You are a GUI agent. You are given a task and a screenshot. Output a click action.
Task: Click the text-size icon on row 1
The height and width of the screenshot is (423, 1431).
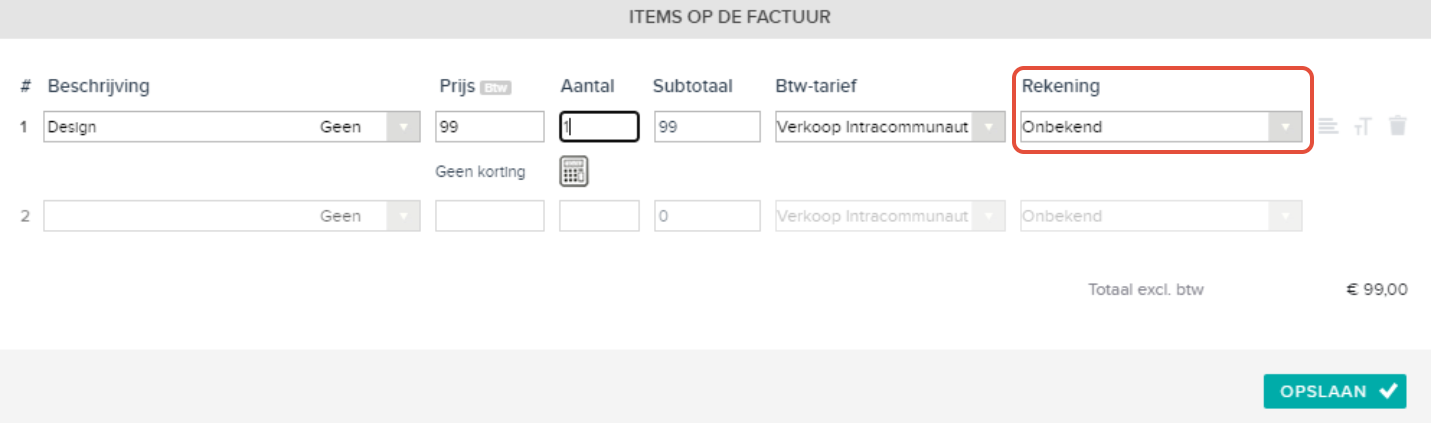[1363, 127]
